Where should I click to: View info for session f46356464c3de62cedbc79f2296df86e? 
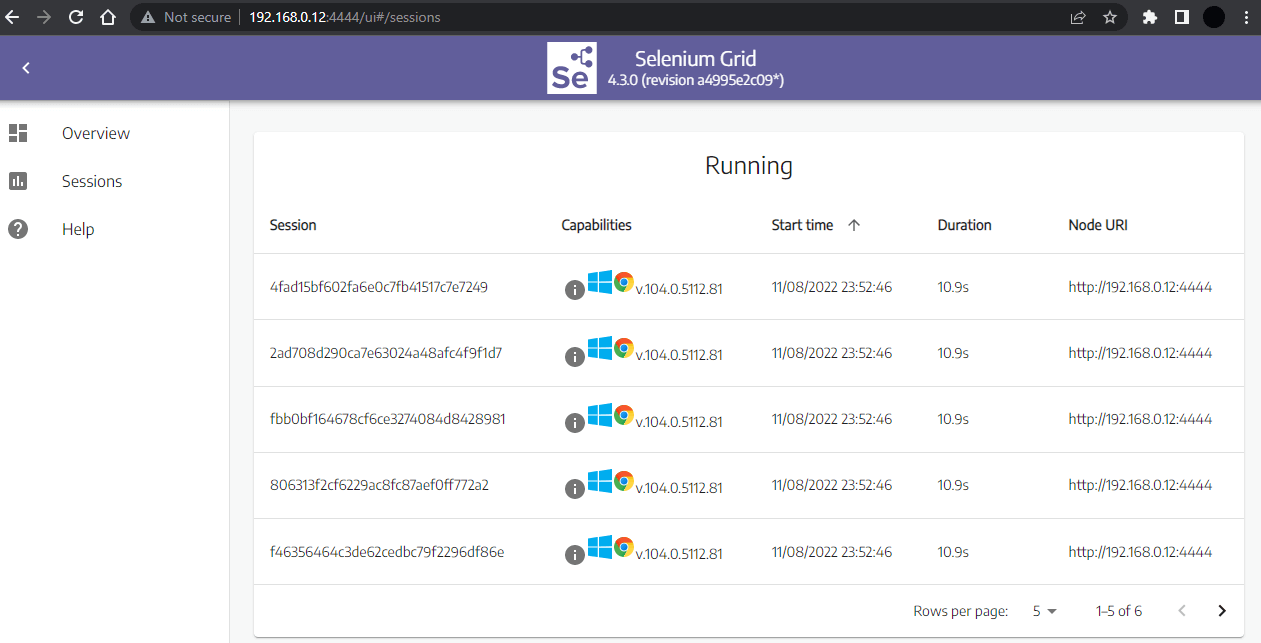click(574, 554)
